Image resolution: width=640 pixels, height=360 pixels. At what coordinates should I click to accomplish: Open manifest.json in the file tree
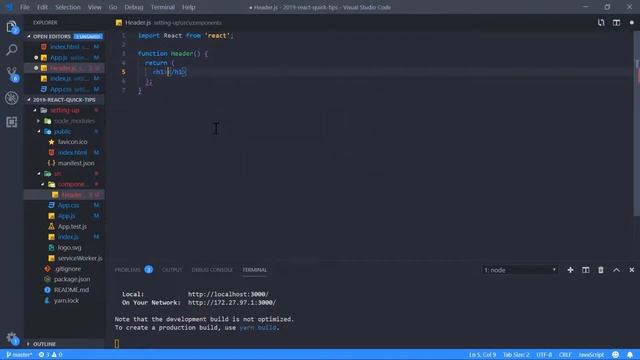[x=76, y=163]
